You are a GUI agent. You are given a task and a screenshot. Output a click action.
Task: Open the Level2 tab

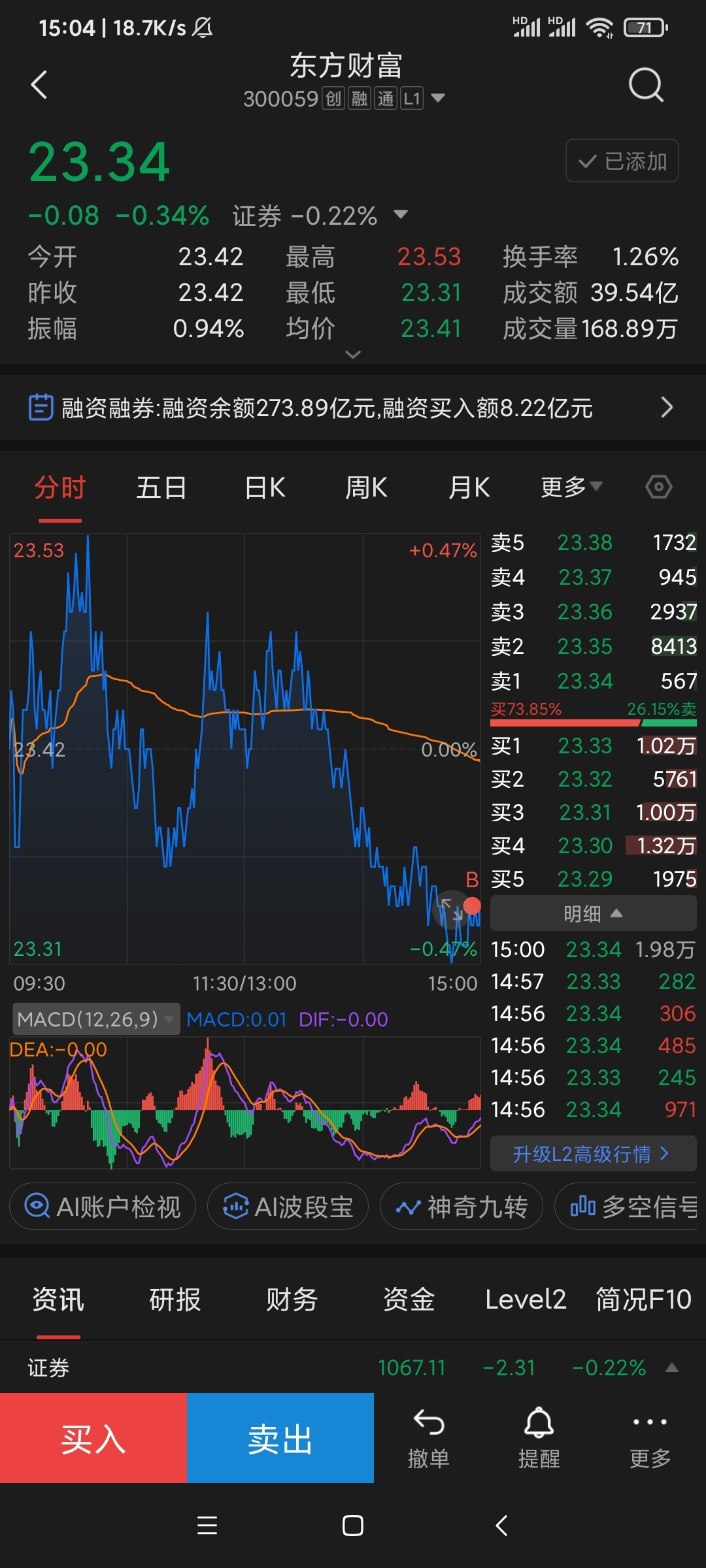(x=526, y=1299)
